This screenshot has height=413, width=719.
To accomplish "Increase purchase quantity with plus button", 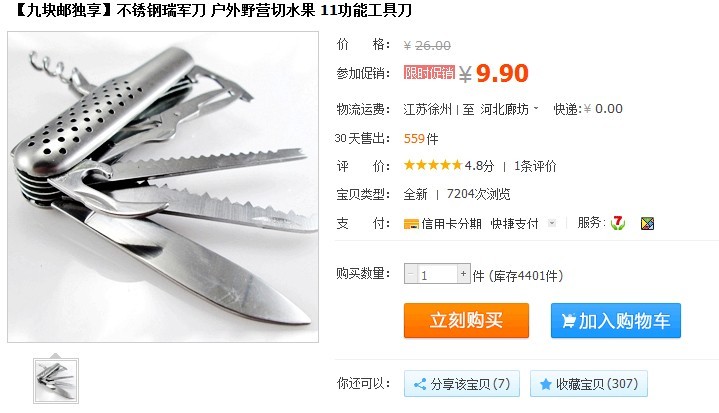I will [x=464, y=274].
